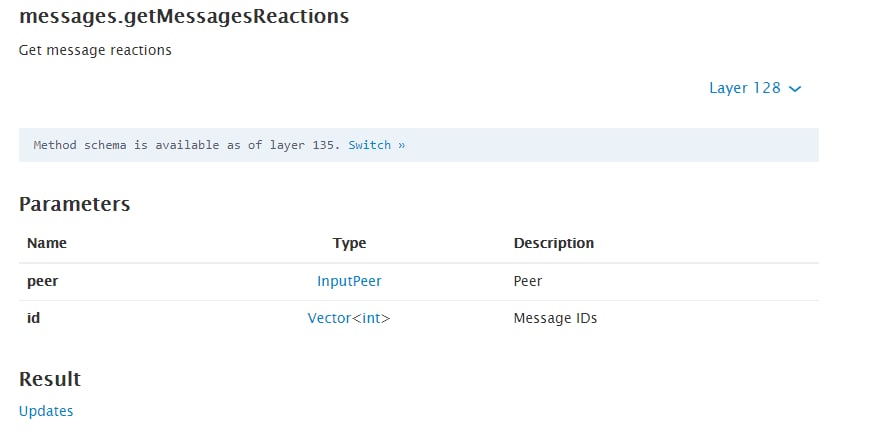This screenshot has width=890, height=437.
Task: Follow the Switch » link
Action: click(376, 145)
